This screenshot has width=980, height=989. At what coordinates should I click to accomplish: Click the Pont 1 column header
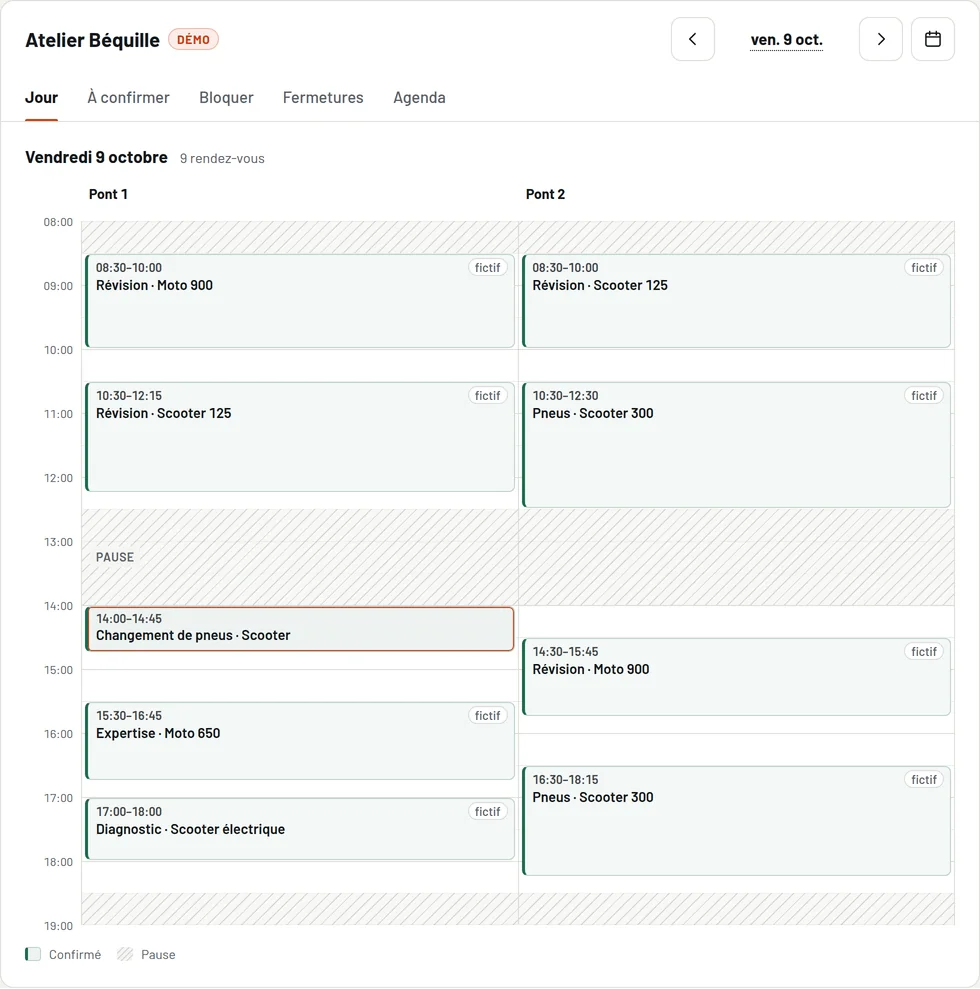[x=108, y=194]
